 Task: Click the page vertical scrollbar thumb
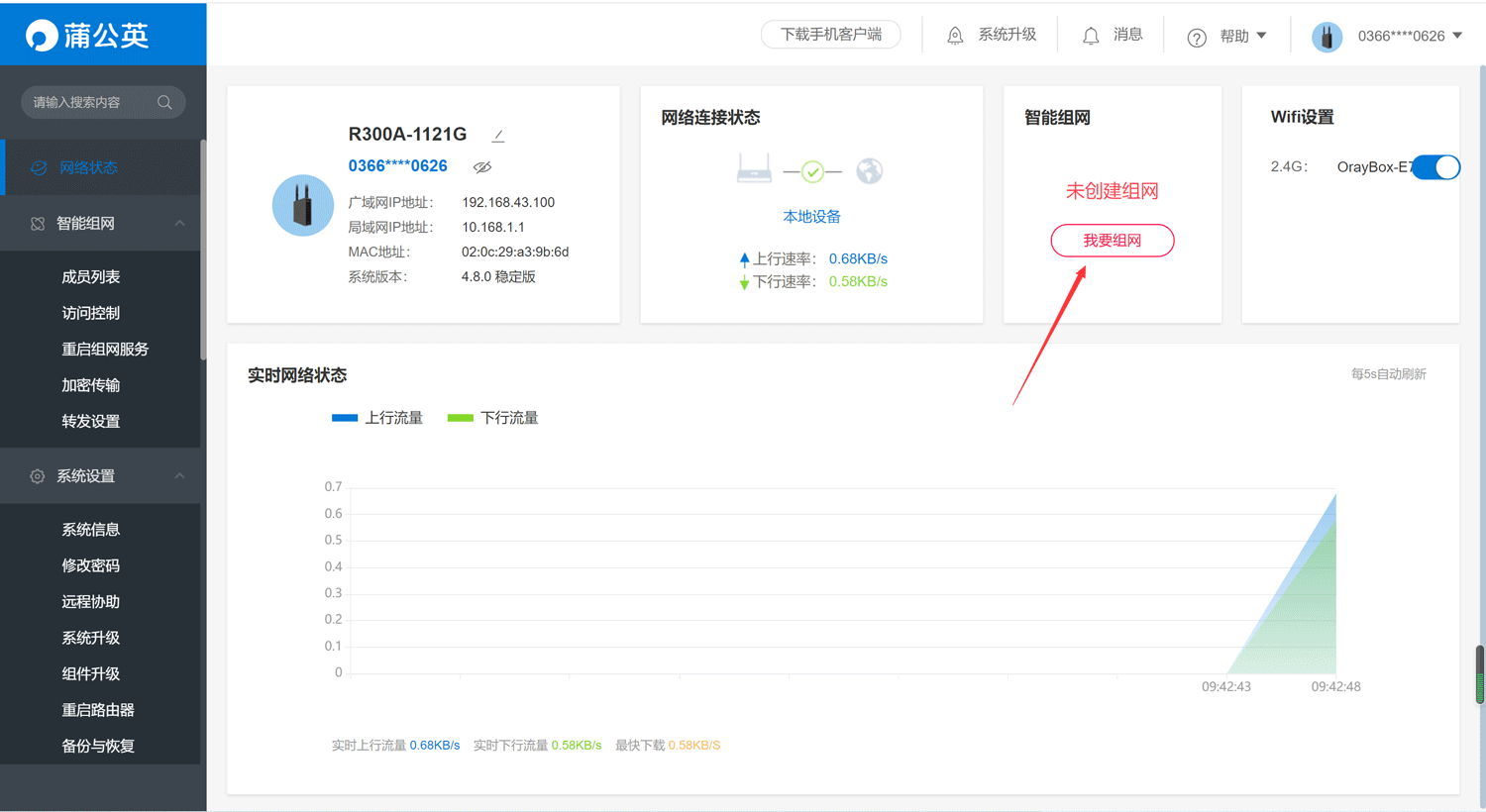click(1479, 673)
